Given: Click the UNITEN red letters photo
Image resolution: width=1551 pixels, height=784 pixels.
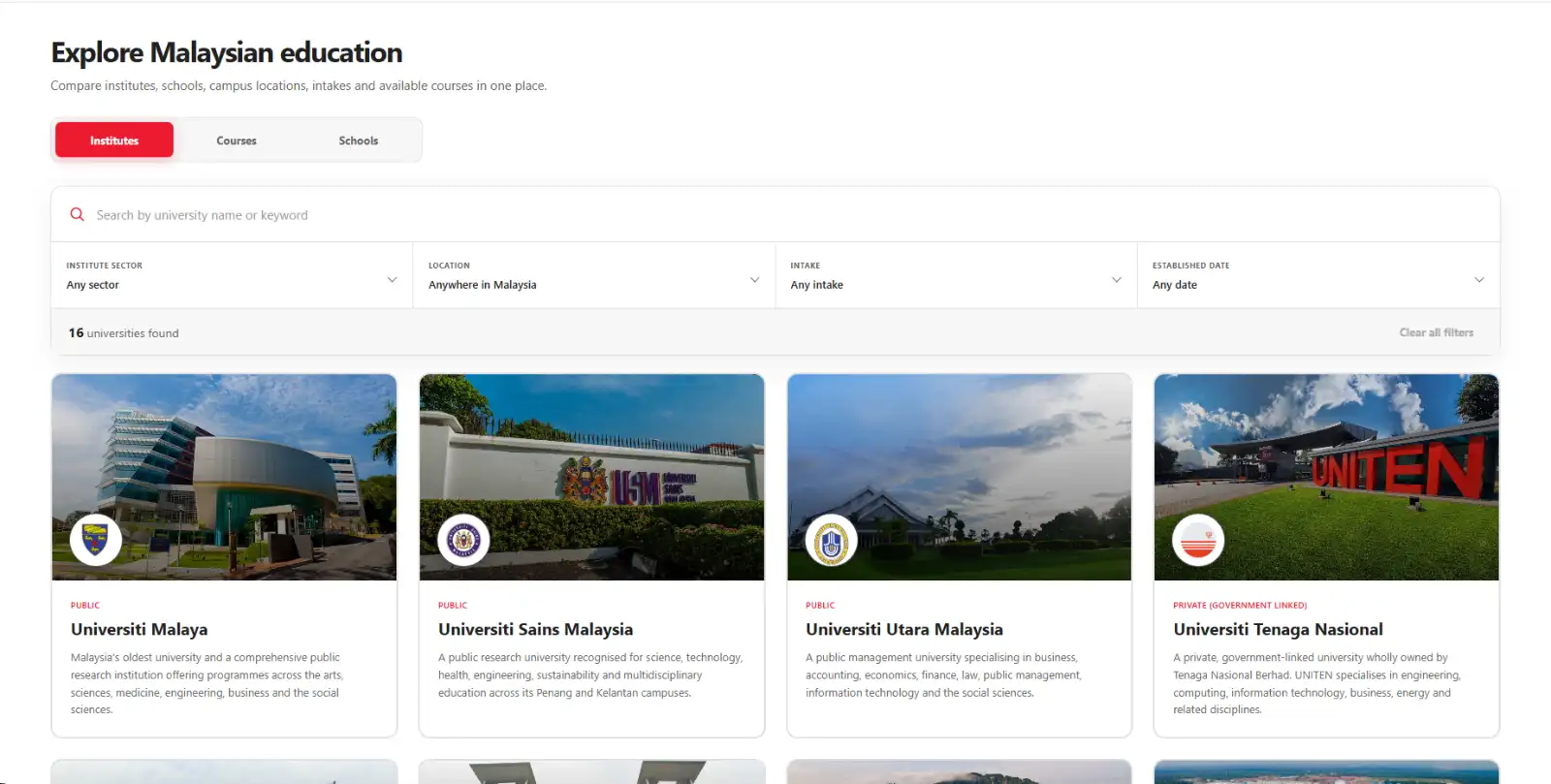Looking at the screenshot, I should tap(1326, 478).
